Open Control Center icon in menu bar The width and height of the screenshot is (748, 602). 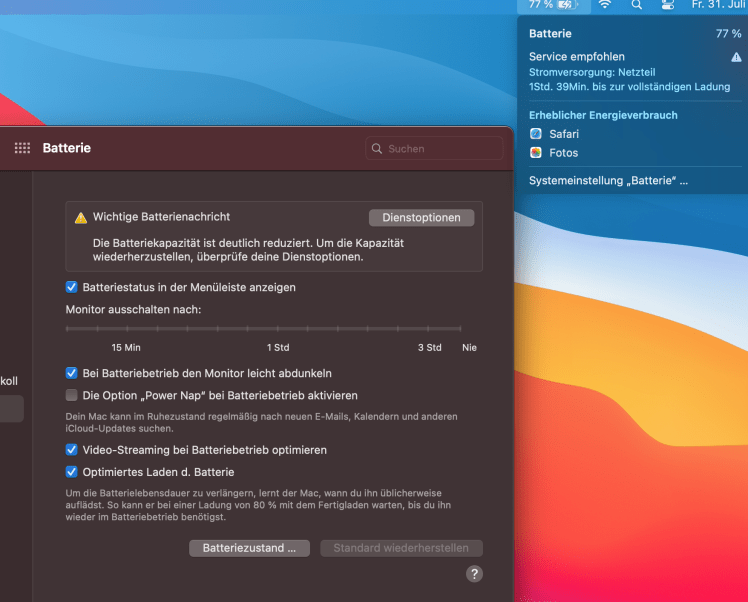pos(668,5)
